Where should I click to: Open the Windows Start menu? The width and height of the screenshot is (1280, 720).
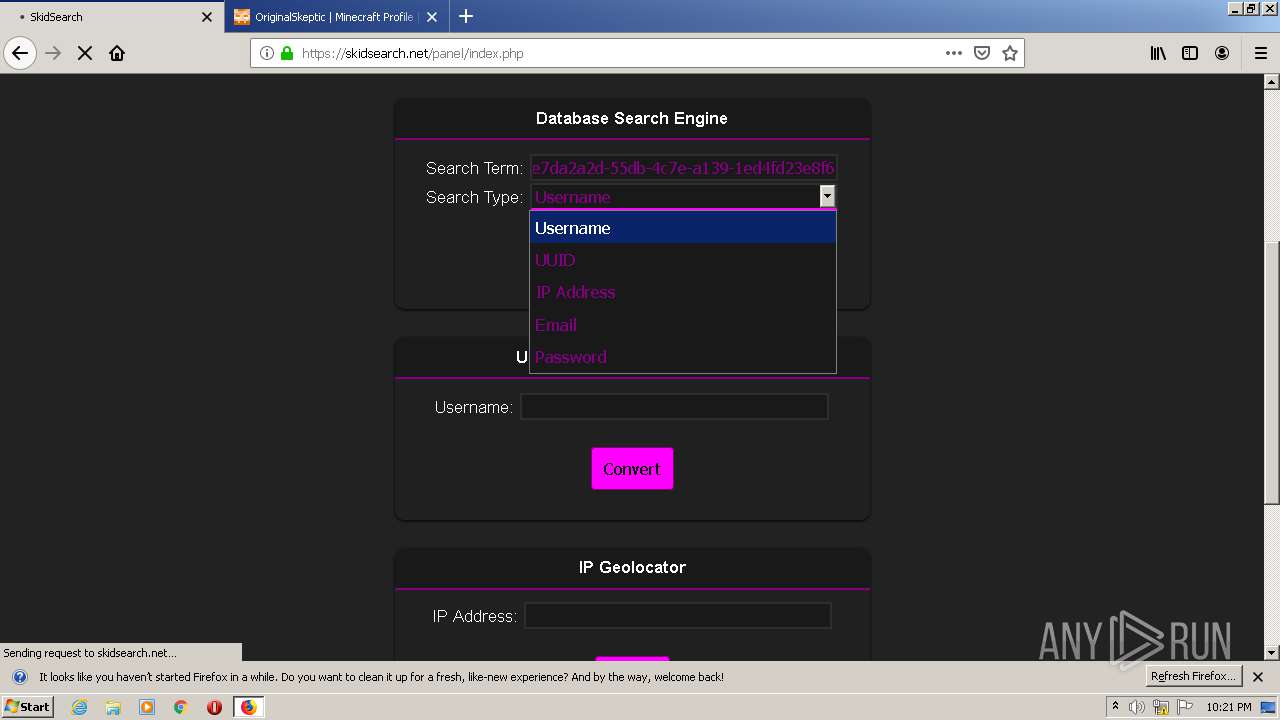tap(27, 706)
